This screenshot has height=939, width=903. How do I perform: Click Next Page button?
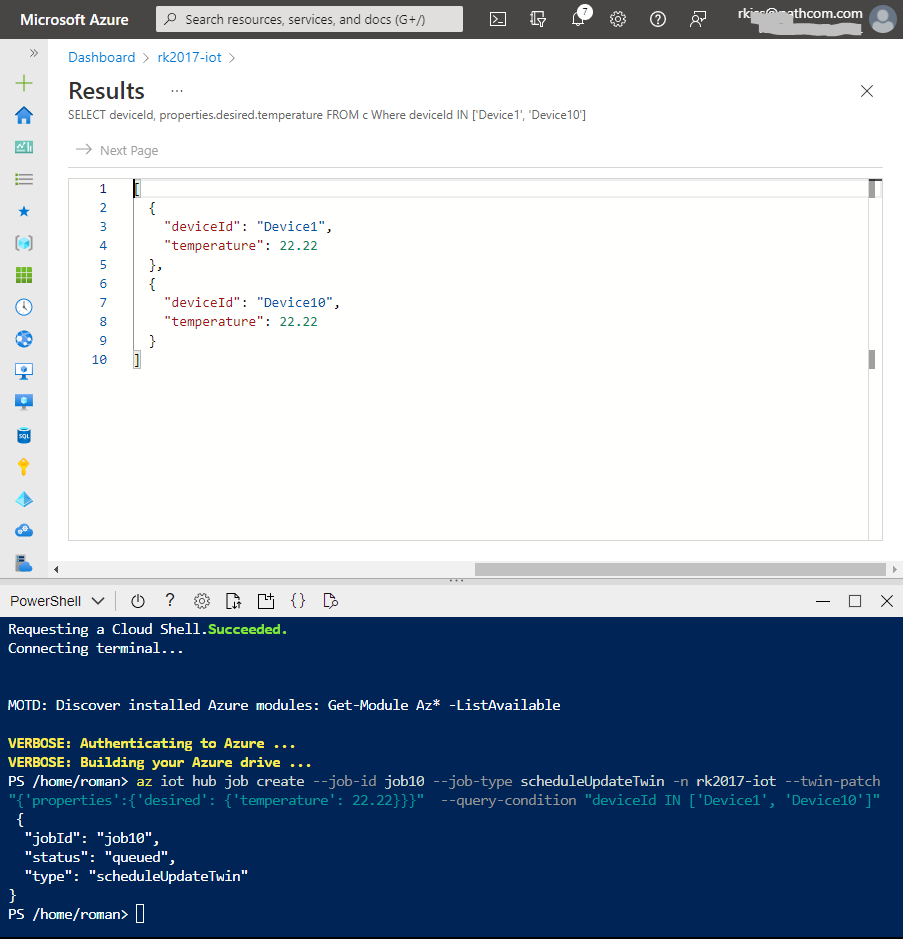click(x=117, y=150)
